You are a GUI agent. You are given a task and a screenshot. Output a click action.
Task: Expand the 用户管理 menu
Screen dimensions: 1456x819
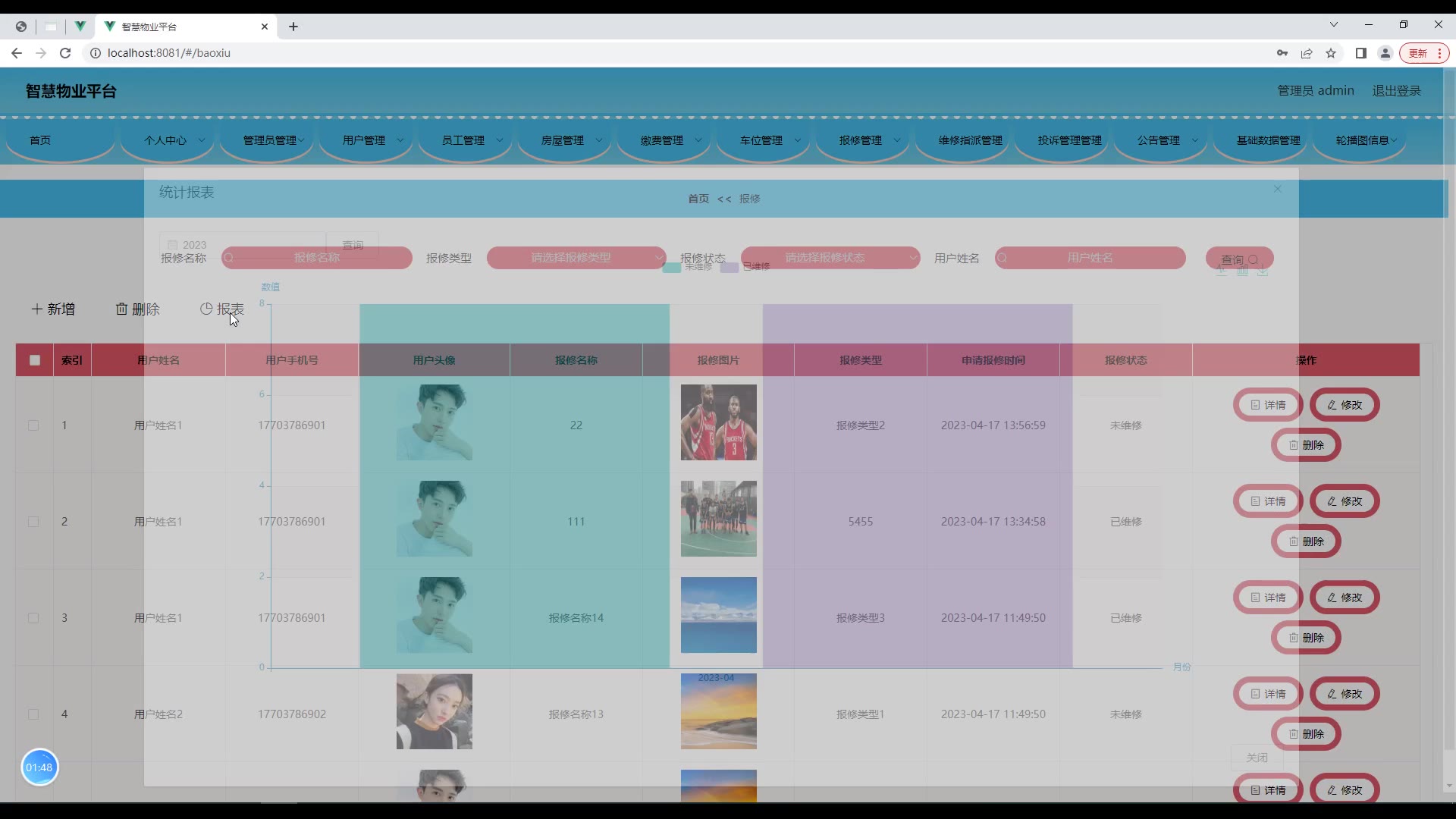(367, 140)
